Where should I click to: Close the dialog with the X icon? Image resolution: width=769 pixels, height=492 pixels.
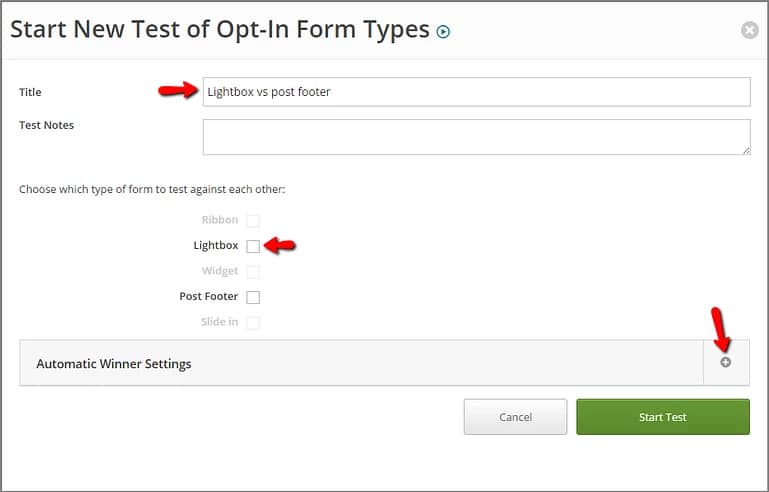click(749, 30)
